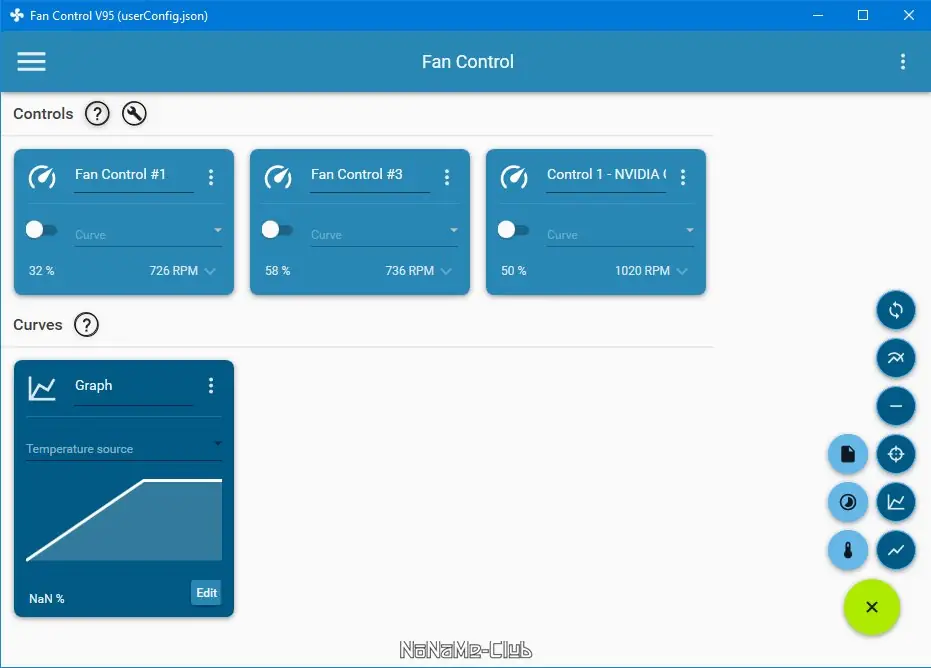The width and height of the screenshot is (931, 668).
Task: Add a graph curve with chart button
Action: (895, 502)
